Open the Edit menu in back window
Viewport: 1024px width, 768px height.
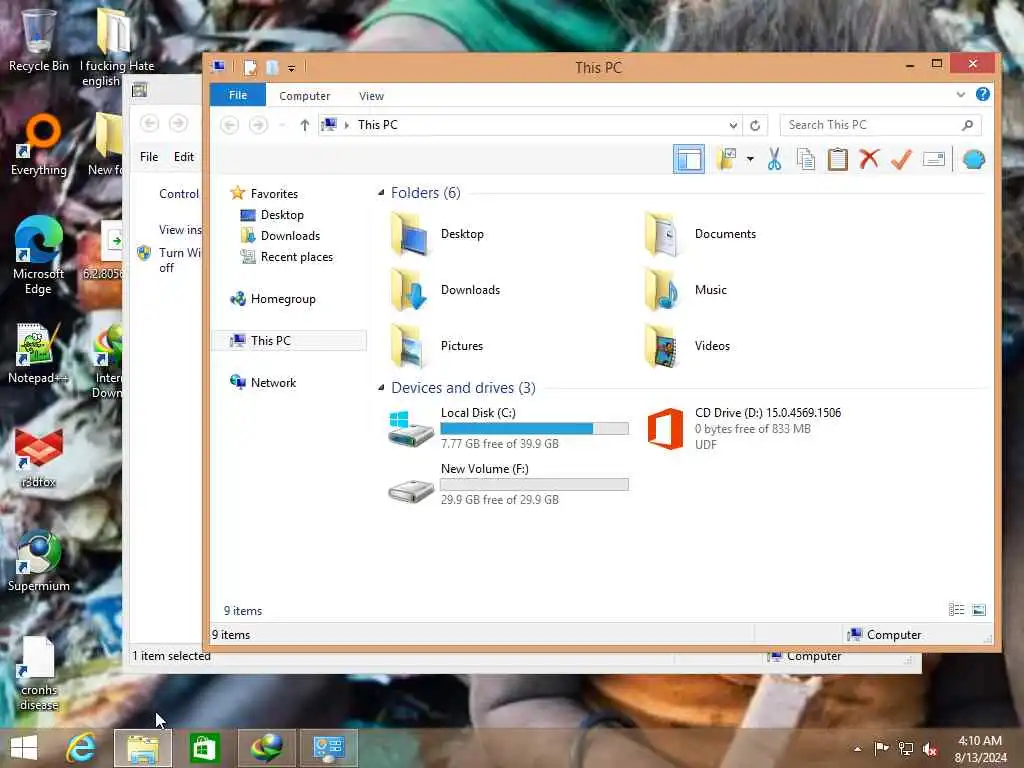click(x=184, y=157)
